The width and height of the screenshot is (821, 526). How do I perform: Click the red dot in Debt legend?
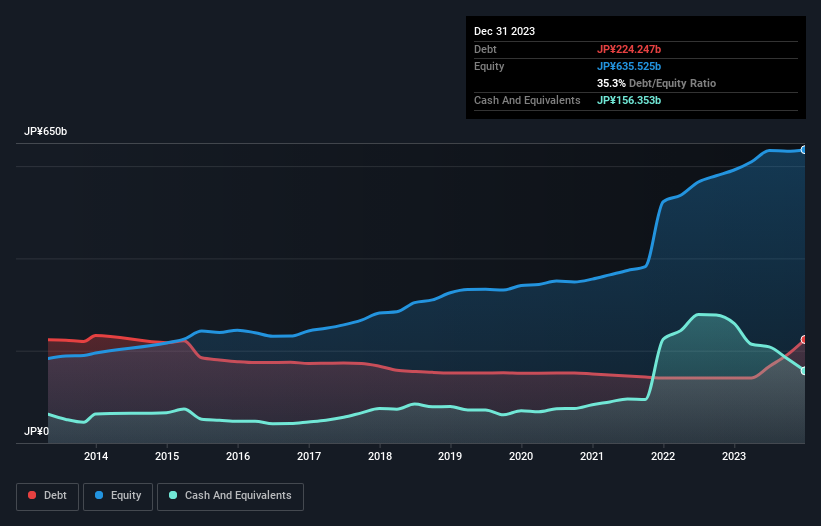point(33,495)
